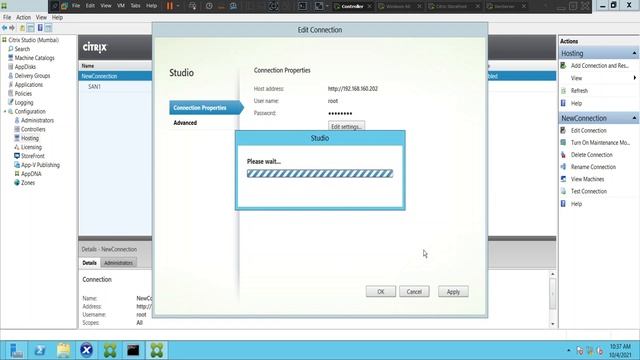Click Apply in Edit Connection dialog
Screen dimensions: 640x360
(x=453, y=292)
